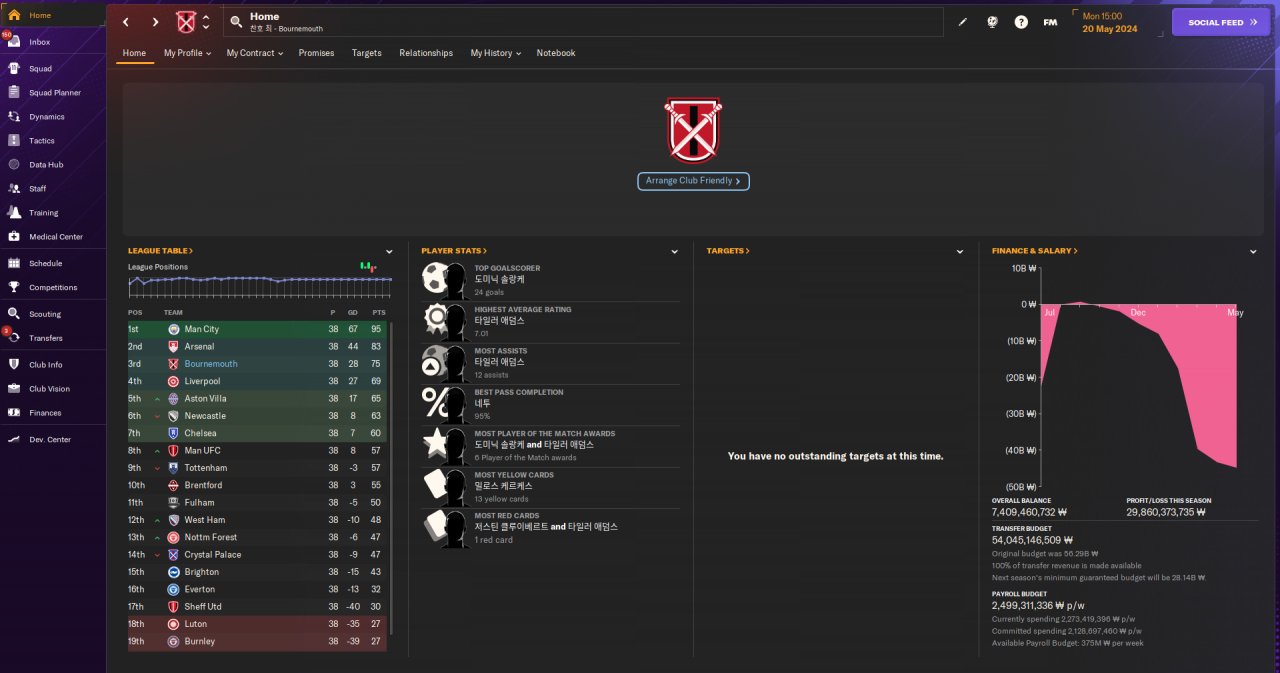Go forward with the right arrow
Screen dimensions: 1280x673
tap(155, 22)
